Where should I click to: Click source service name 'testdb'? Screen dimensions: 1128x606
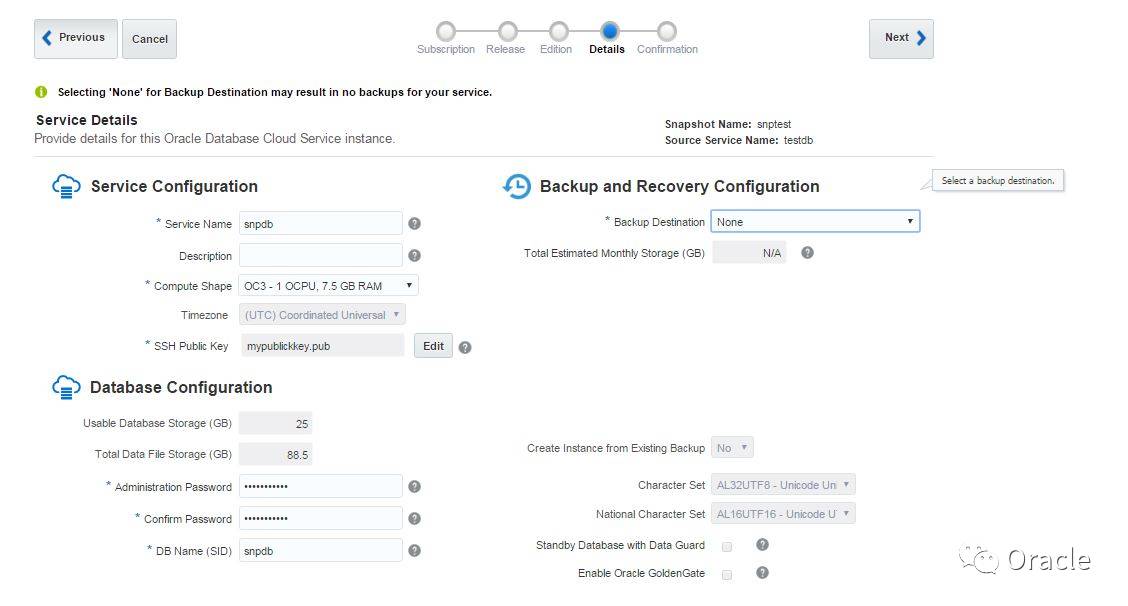(x=799, y=140)
